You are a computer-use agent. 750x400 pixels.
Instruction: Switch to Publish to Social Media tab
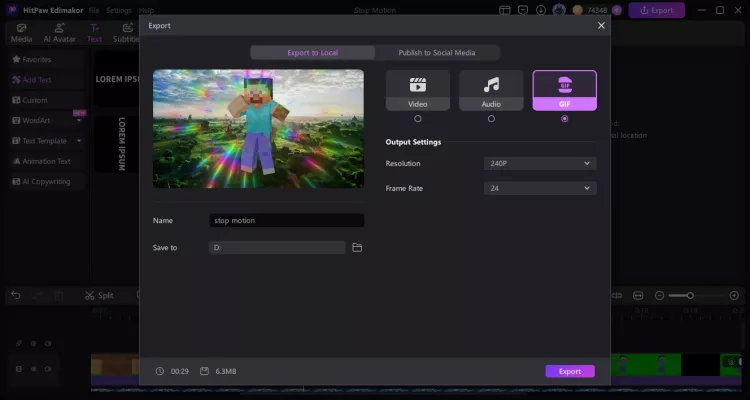(437, 53)
